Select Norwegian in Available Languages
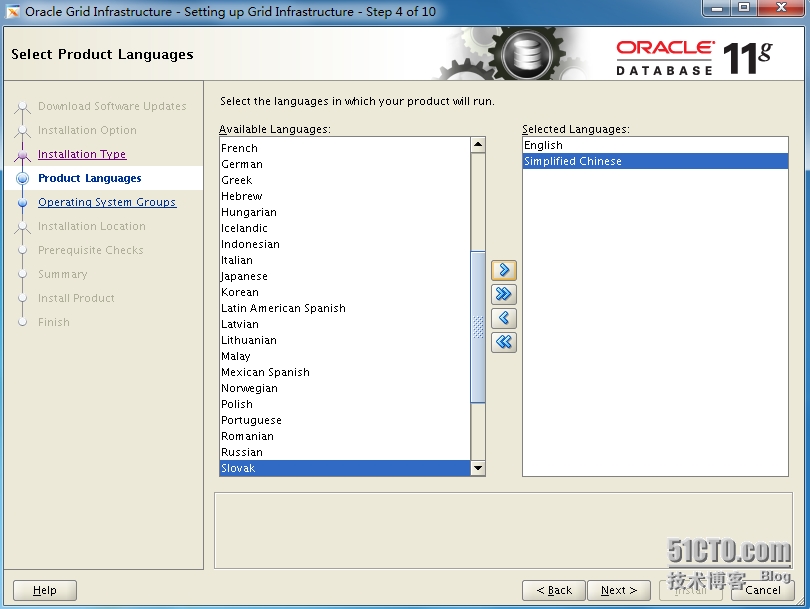This screenshot has height=609, width=810. coord(345,388)
